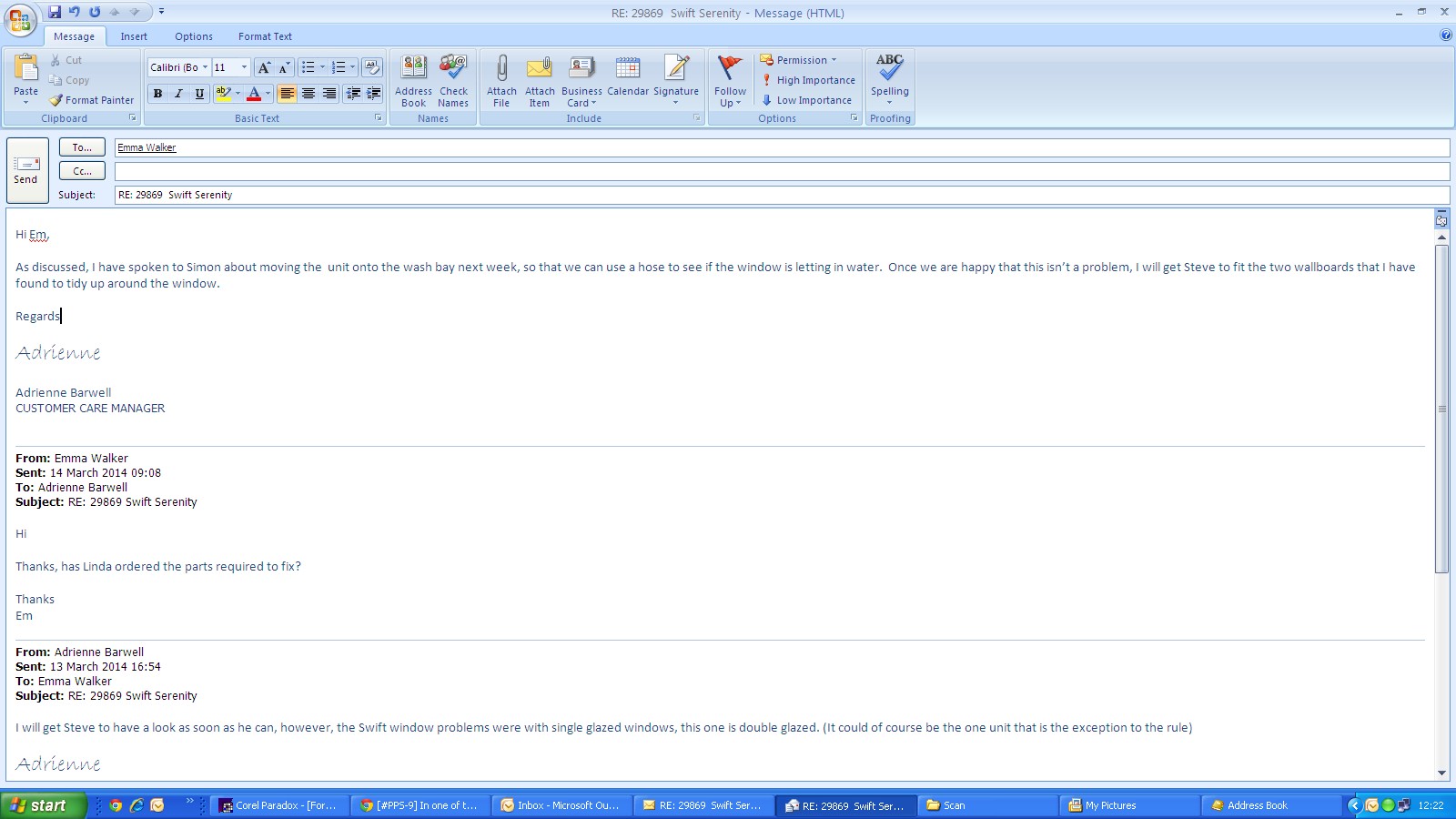Save the message via Quick Access toolbar

pos(55,12)
